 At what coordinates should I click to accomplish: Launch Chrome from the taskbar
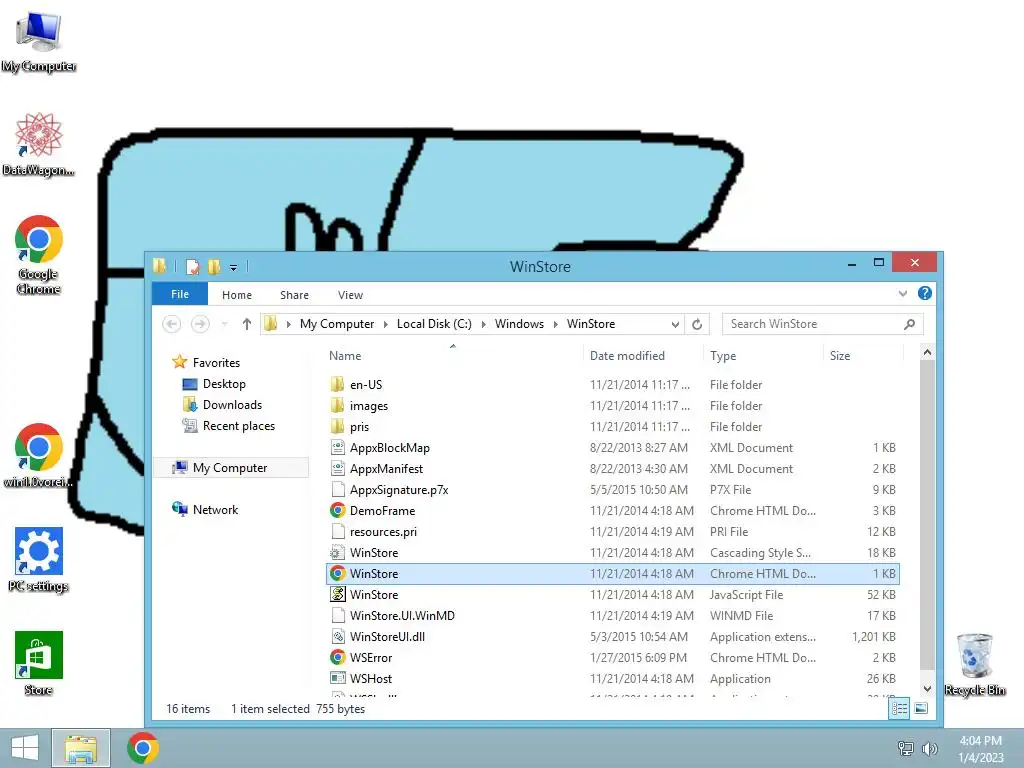[143, 748]
